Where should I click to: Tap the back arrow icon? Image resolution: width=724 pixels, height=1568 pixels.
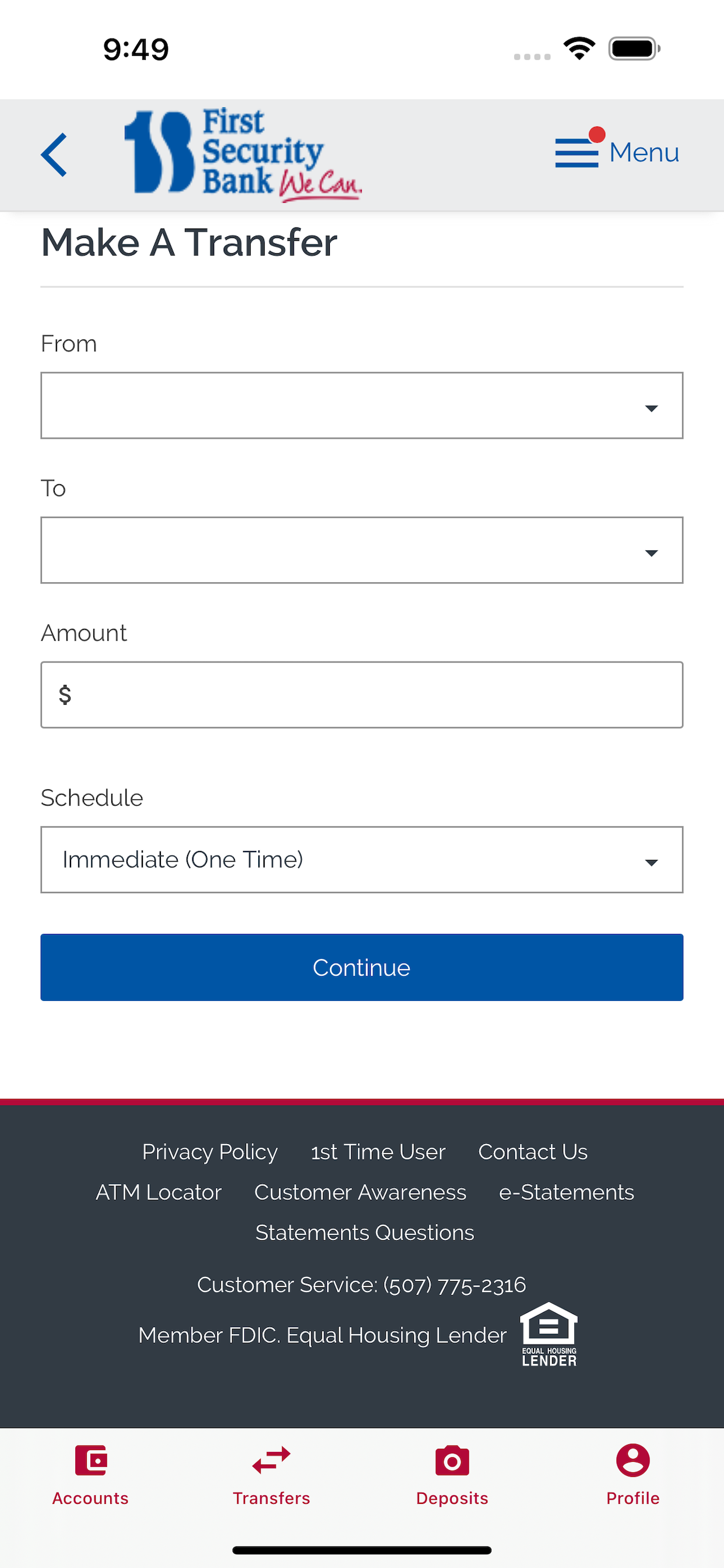(54, 155)
